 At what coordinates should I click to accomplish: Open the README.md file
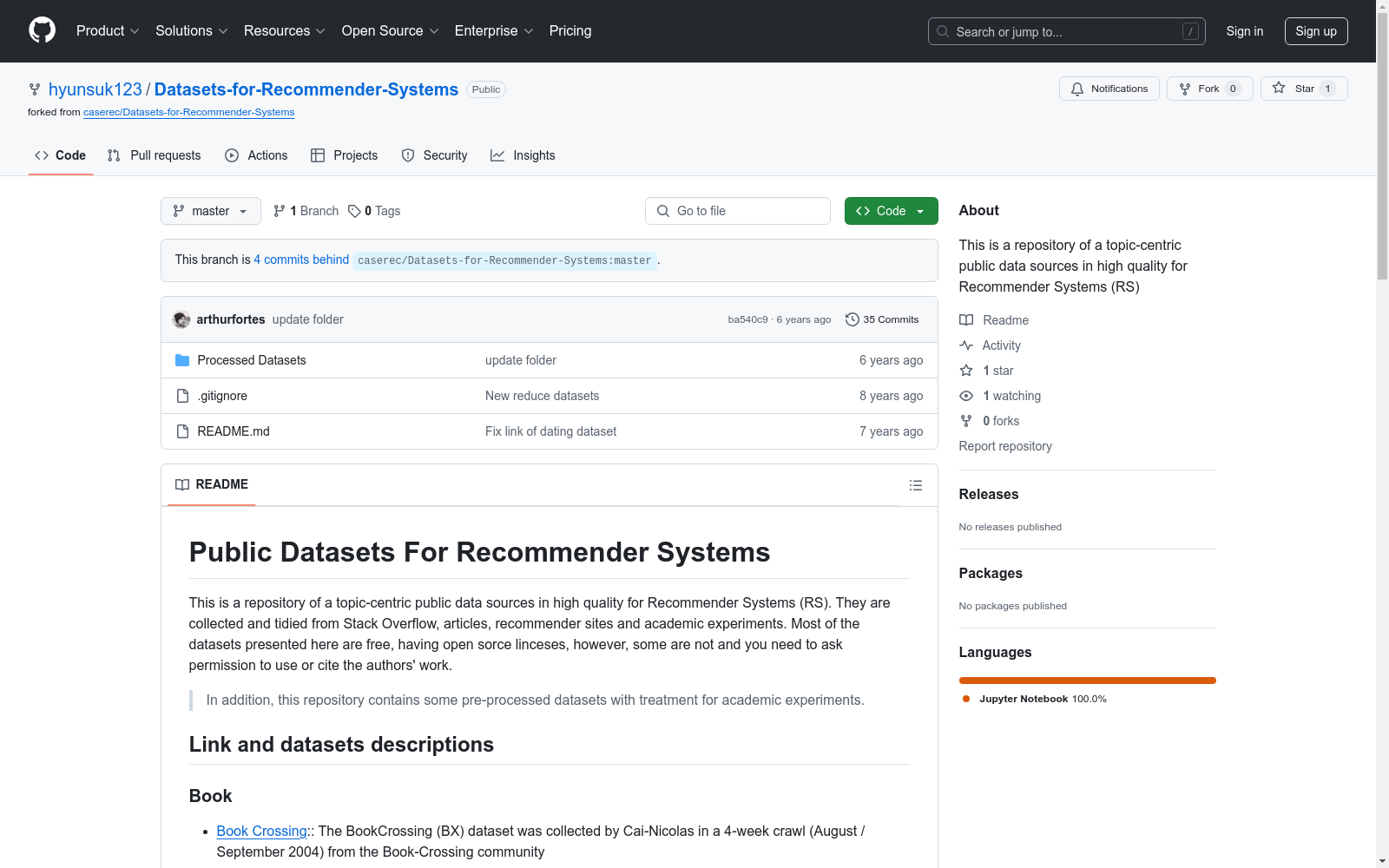pyautogui.click(x=234, y=431)
